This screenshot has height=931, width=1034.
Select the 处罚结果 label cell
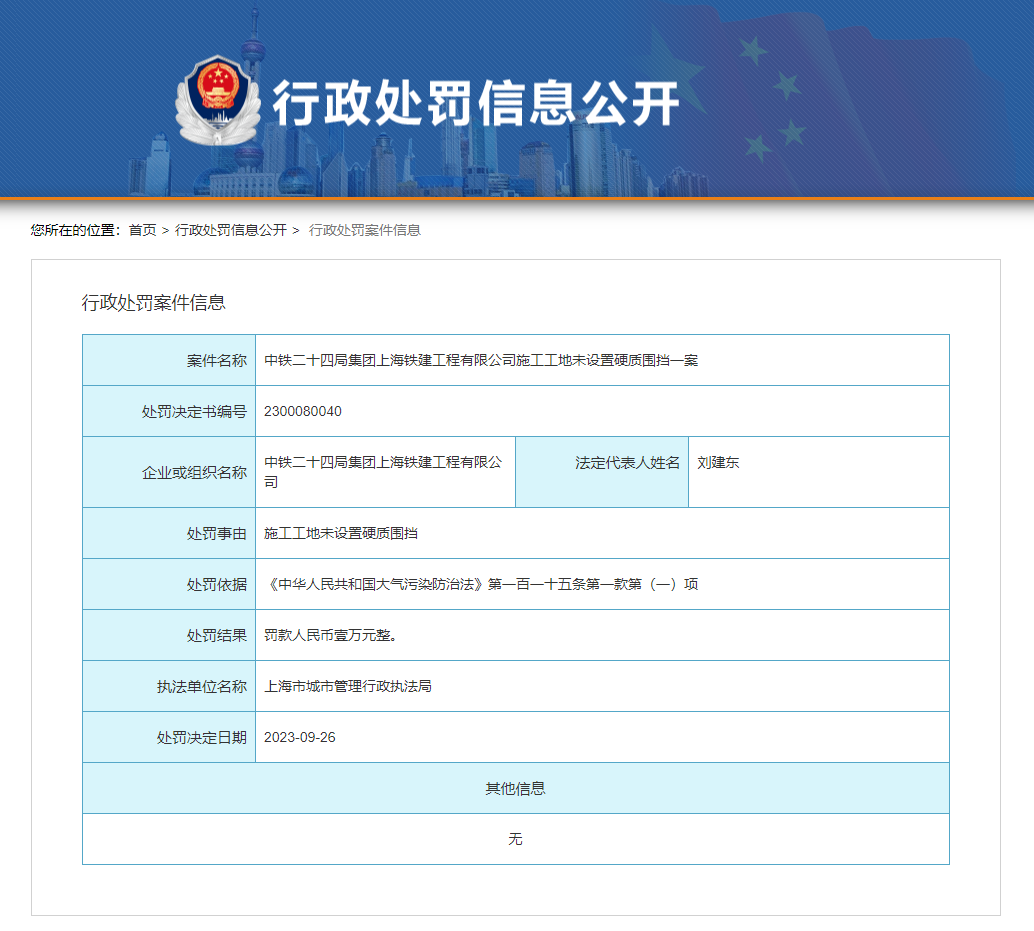169,635
